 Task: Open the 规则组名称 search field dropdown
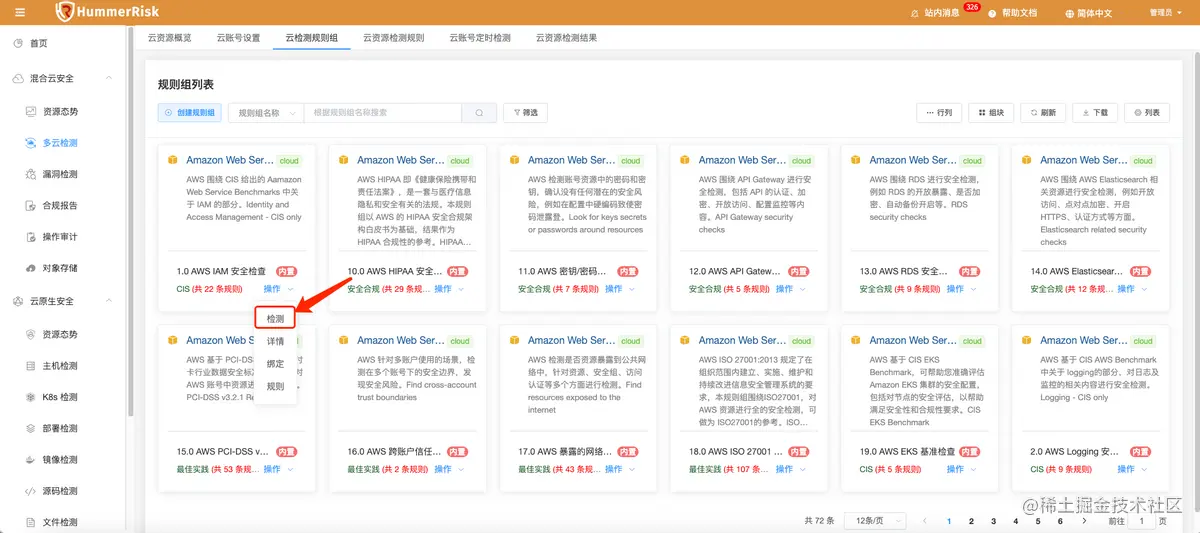pos(266,113)
